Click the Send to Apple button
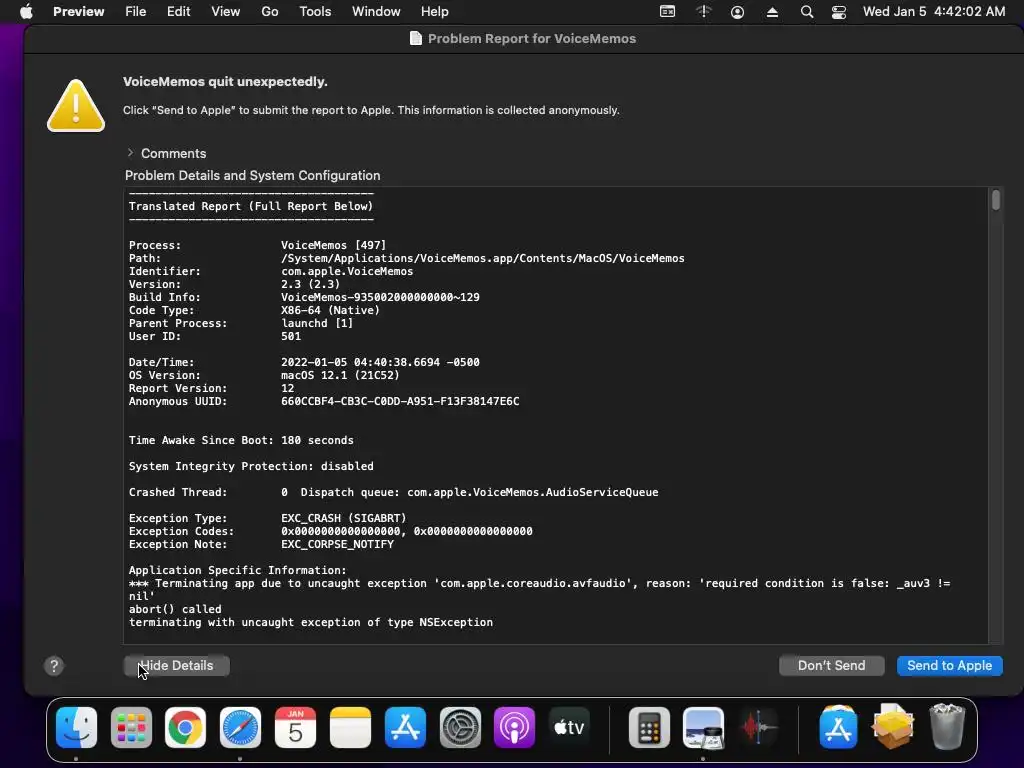This screenshot has width=1024, height=768. 950,665
